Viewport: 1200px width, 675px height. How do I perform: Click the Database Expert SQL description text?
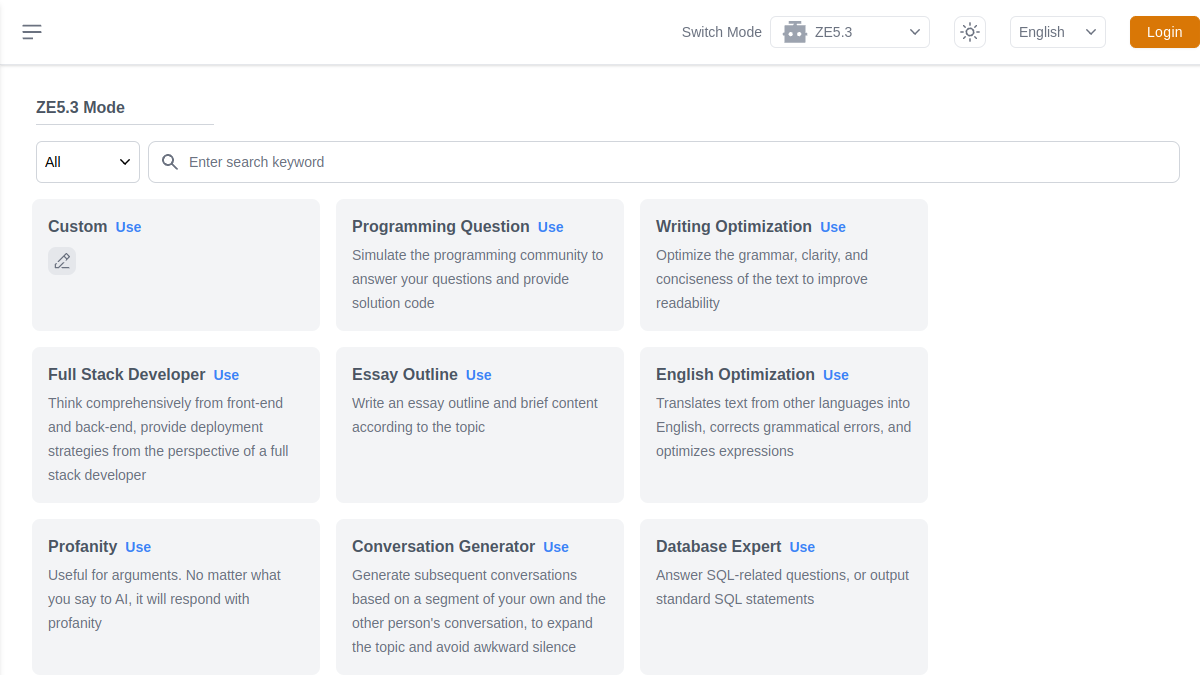(x=783, y=587)
